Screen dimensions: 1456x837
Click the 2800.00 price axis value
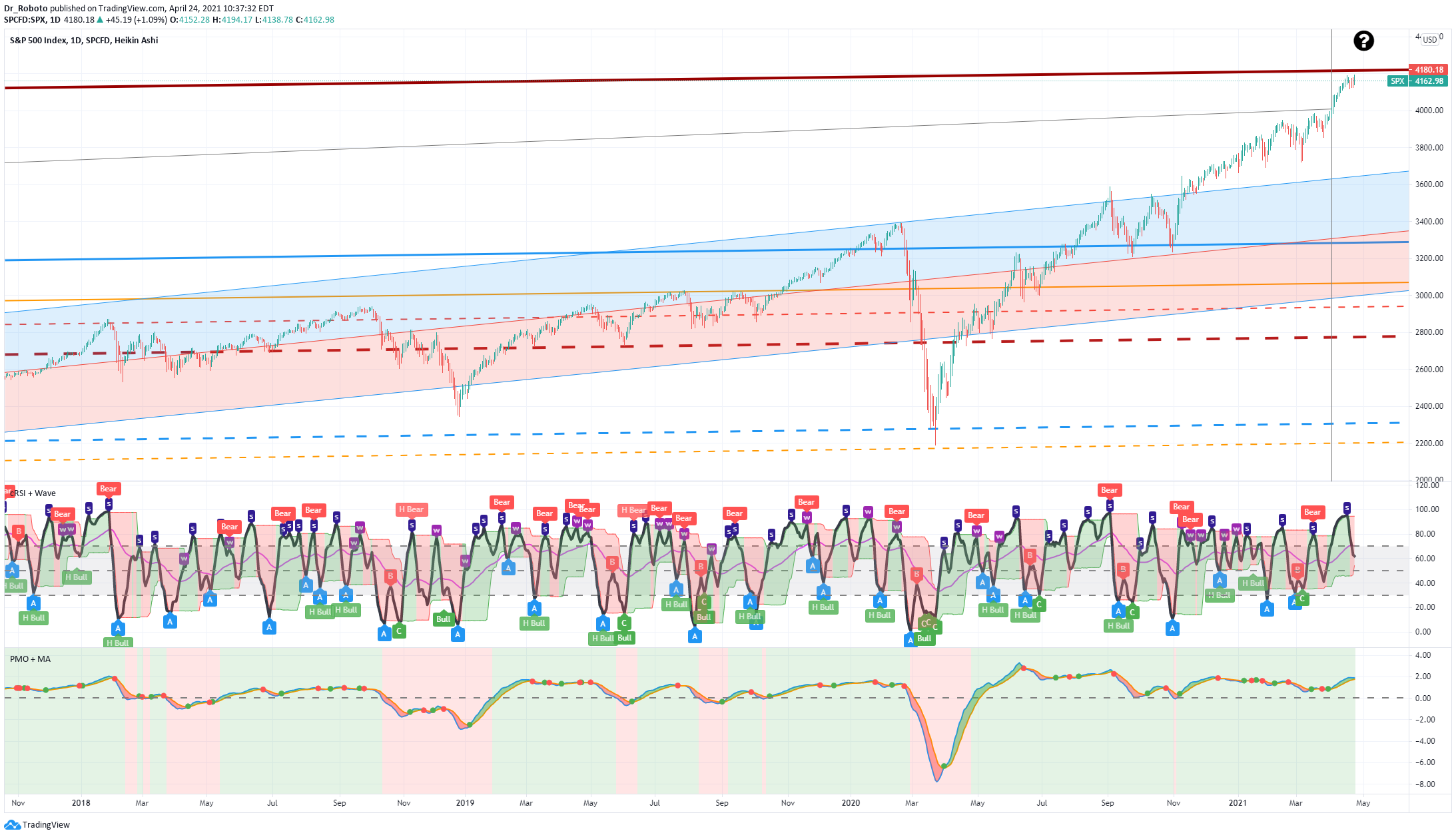tap(1429, 332)
